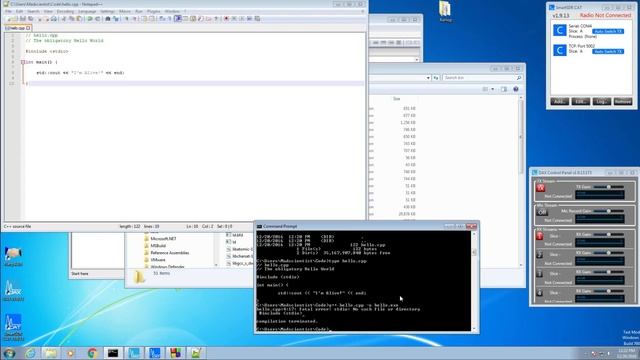Click the Find binoculars icon in Notepad++

(108, 19)
